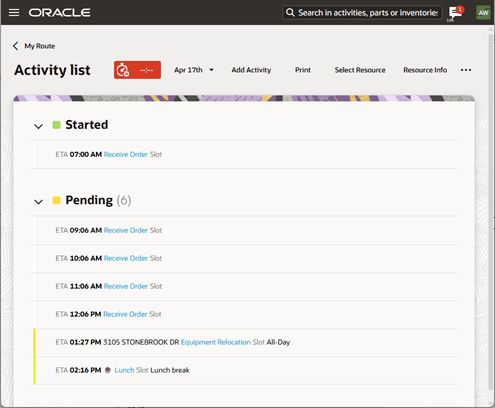The image size is (495, 408).
Task: Click the Lunch activity link
Action: coord(124,370)
